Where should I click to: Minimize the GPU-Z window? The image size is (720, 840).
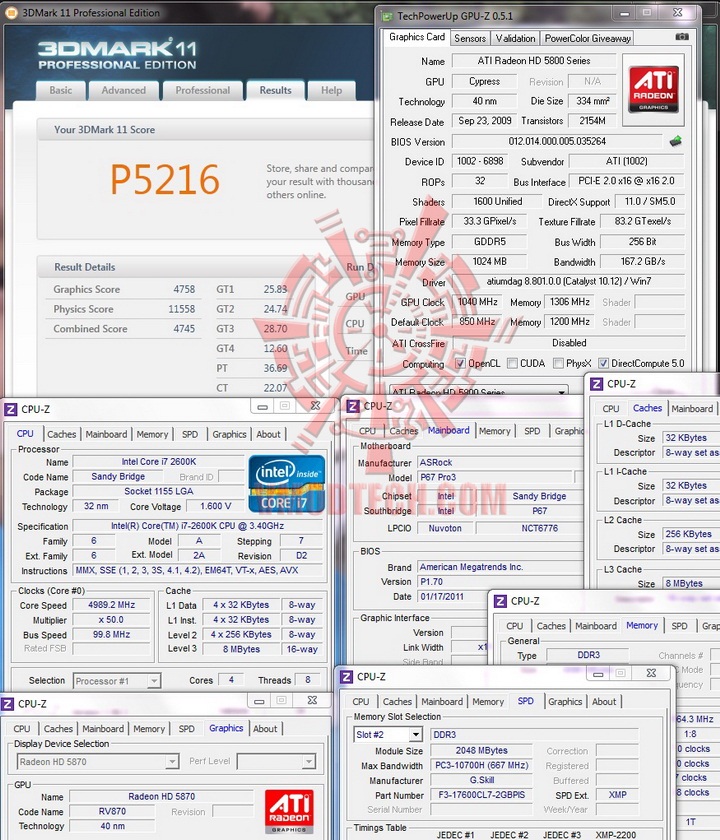625,13
